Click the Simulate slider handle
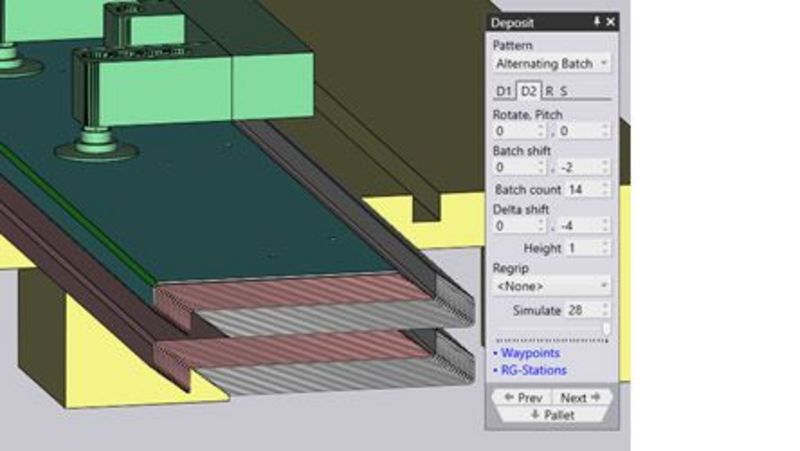800x451 pixels. (606, 330)
